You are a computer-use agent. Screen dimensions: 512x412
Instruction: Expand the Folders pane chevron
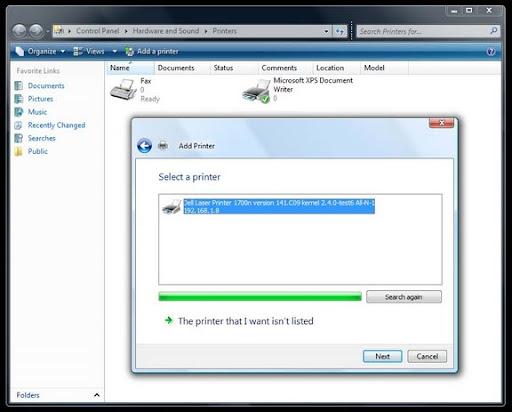pyautogui.click(x=97, y=395)
